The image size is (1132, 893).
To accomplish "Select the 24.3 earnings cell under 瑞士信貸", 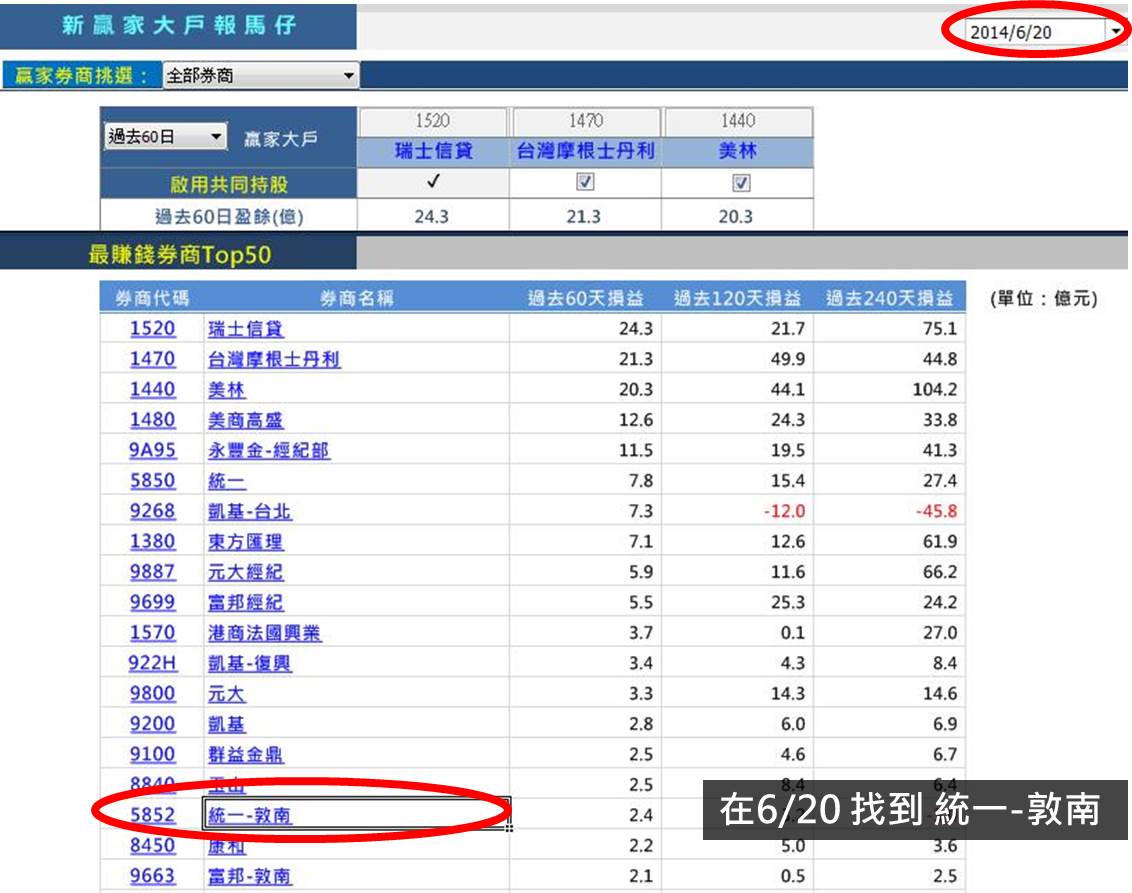I will point(432,216).
